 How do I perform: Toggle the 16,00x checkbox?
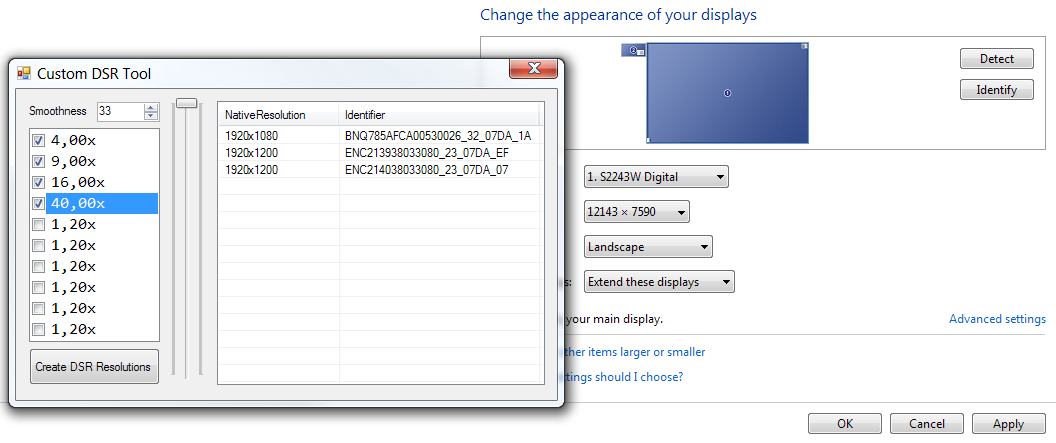[x=38, y=182]
